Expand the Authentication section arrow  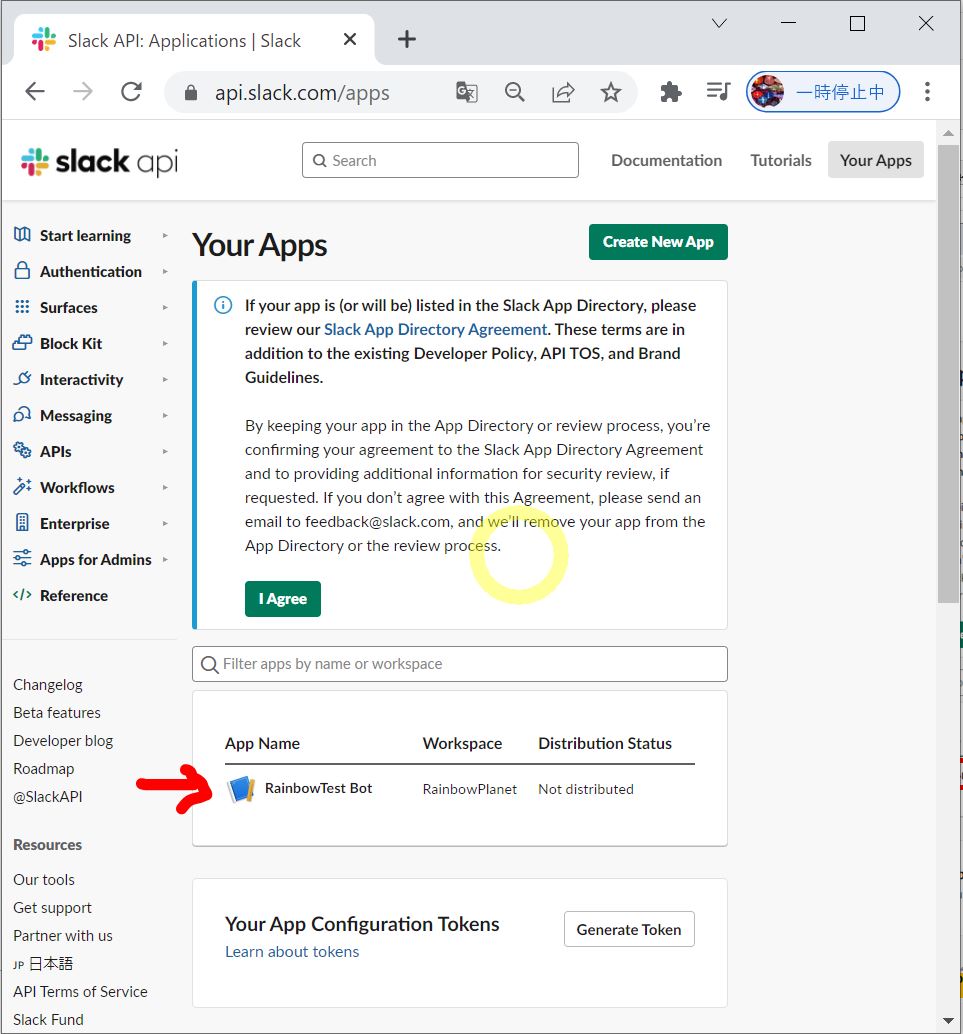tap(165, 271)
